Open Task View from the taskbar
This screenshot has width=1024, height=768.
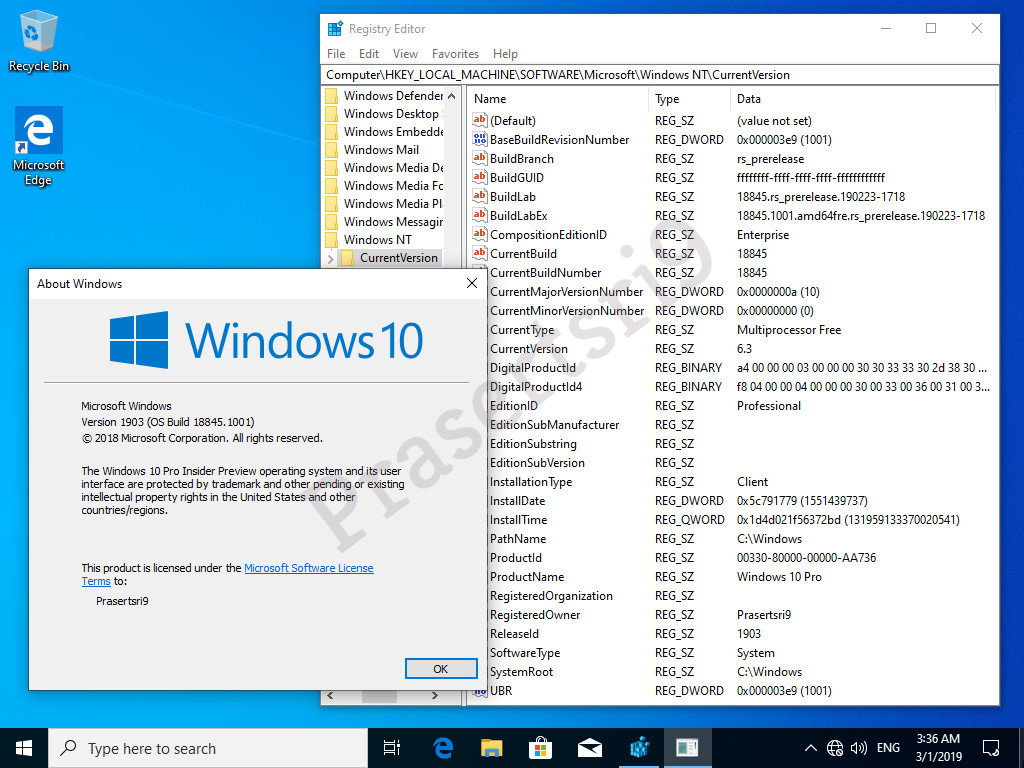point(392,748)
